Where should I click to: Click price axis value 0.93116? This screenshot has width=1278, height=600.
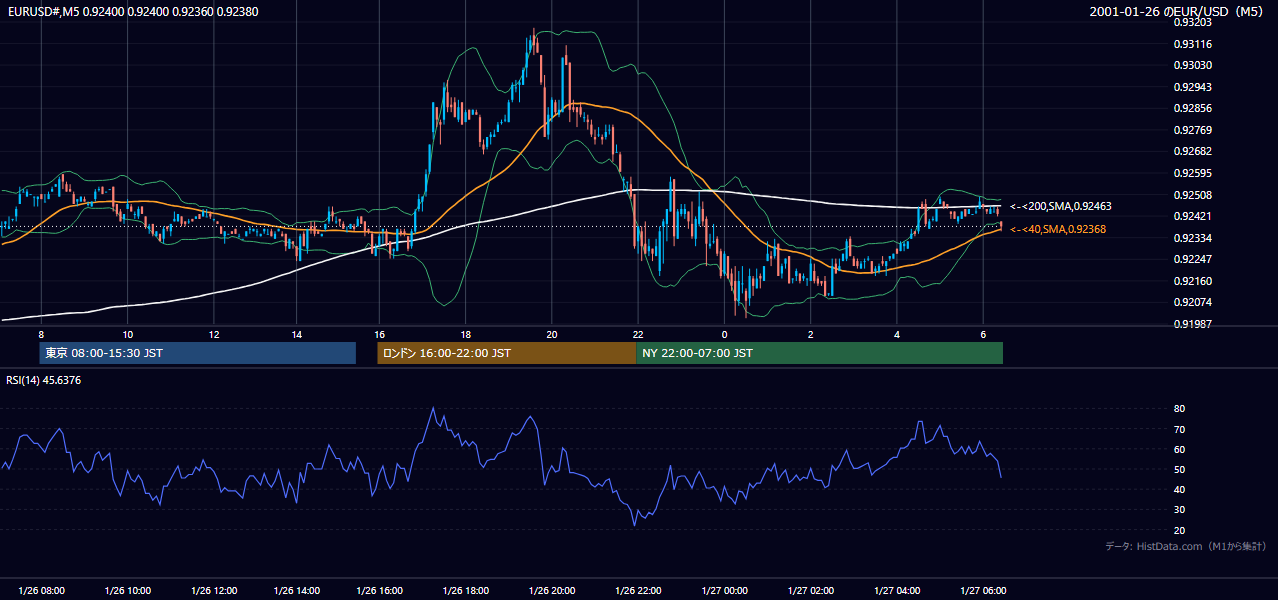(x=1193, y=44)
